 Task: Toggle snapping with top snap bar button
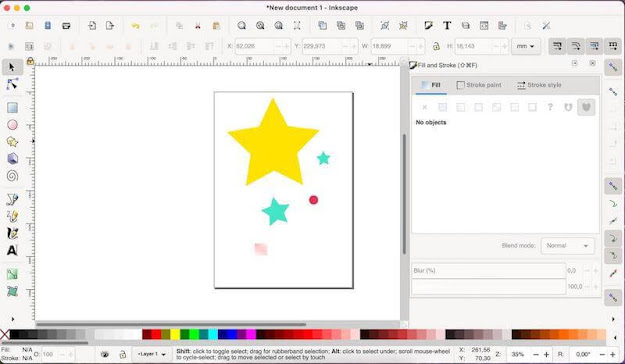point(613,67)
